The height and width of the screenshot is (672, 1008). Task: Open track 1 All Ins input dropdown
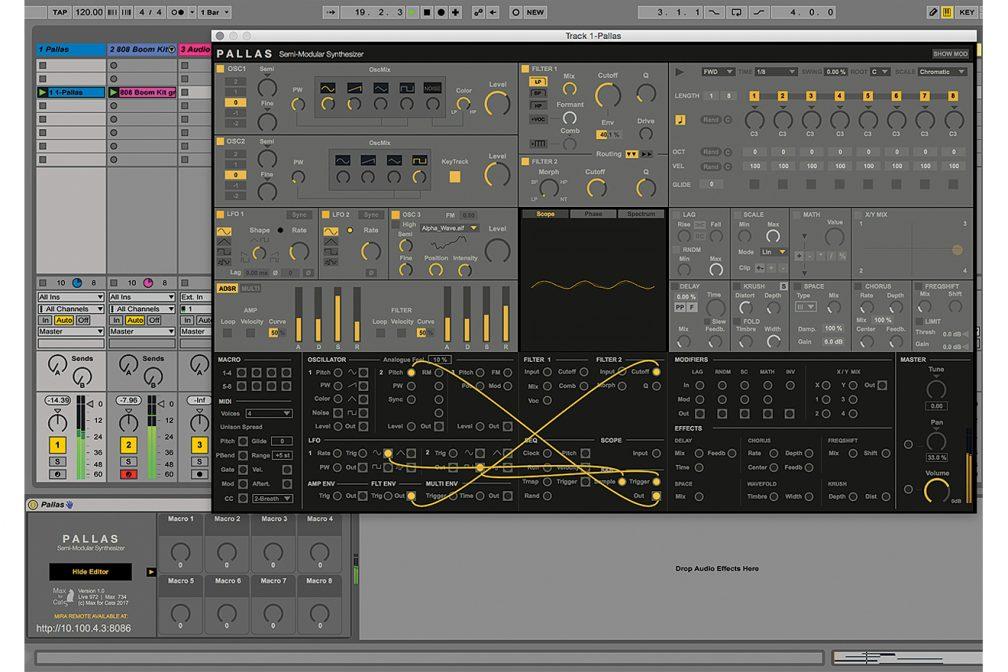[x=71, y=297]
